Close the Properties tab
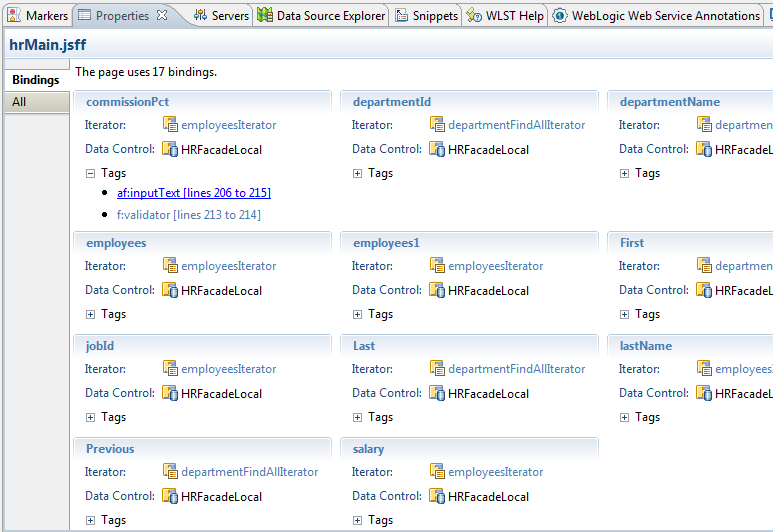 coord(162,15)
